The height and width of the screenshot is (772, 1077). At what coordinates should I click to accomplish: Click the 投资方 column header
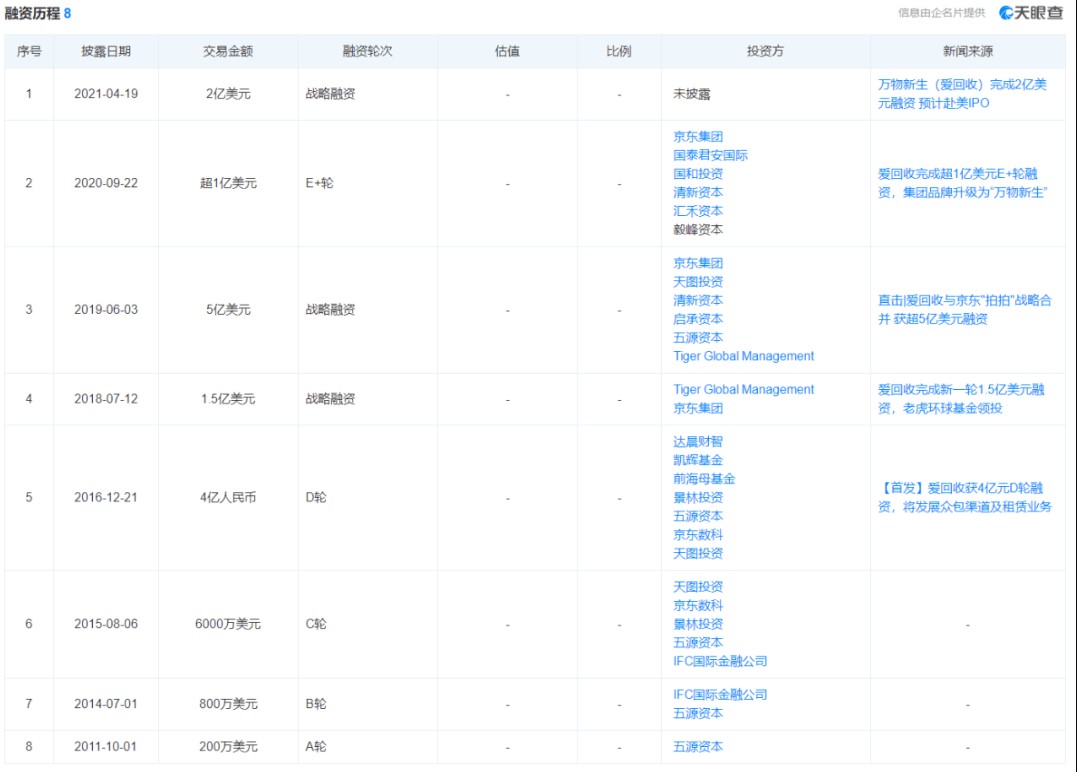pos(765,51)
